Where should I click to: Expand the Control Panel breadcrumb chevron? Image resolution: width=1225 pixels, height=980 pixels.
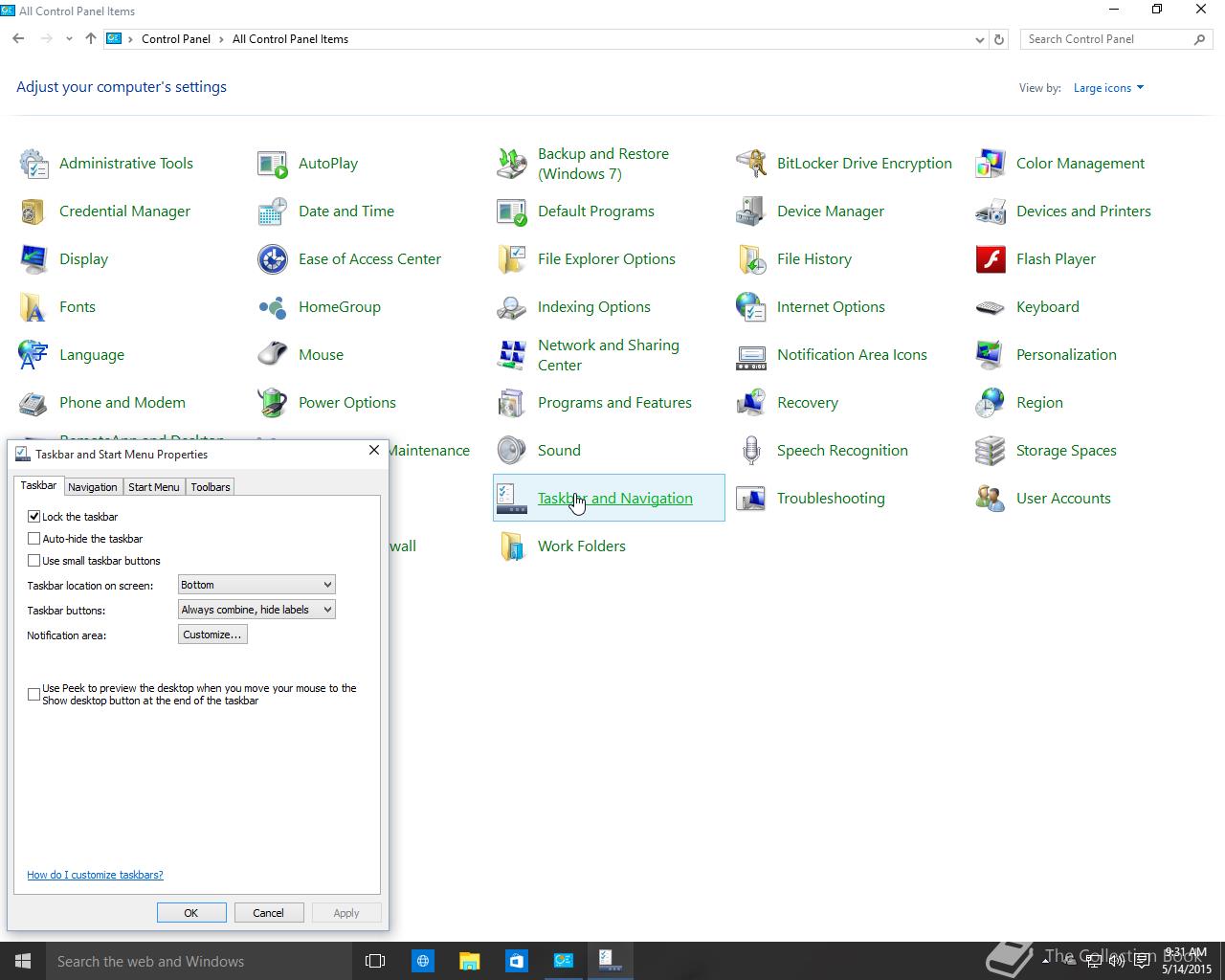221,39
